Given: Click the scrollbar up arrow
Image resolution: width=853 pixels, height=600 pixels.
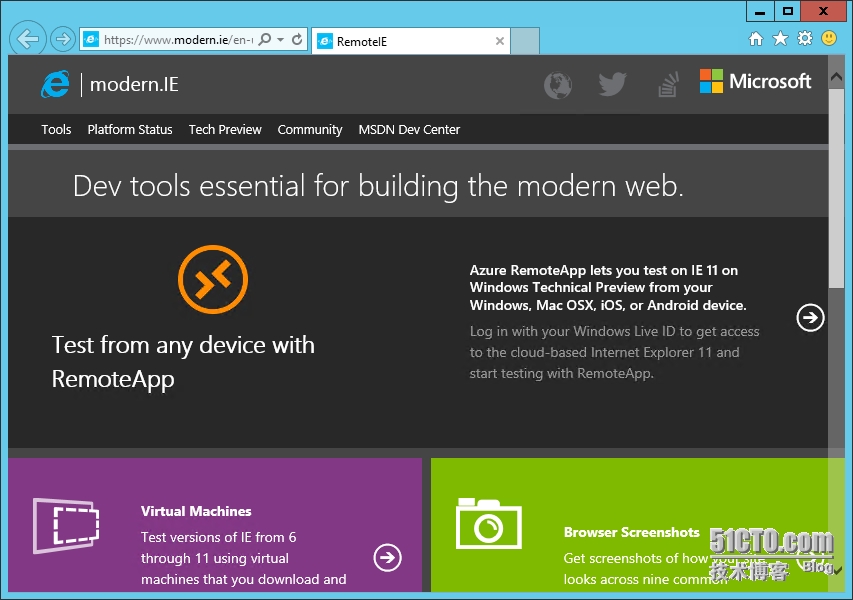Looking at the screenshot, I should pos(836,78).
